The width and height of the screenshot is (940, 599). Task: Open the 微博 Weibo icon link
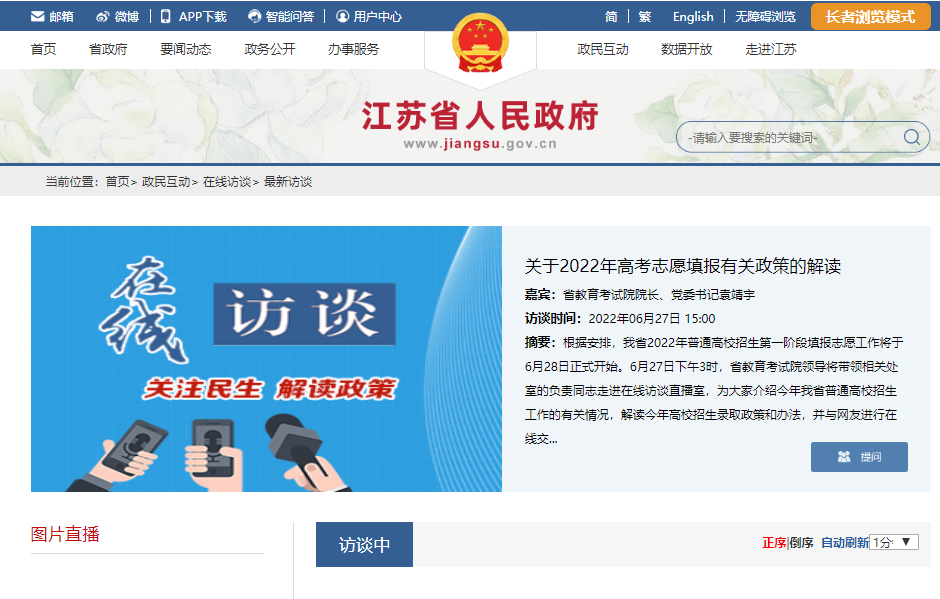coord(103,17)
